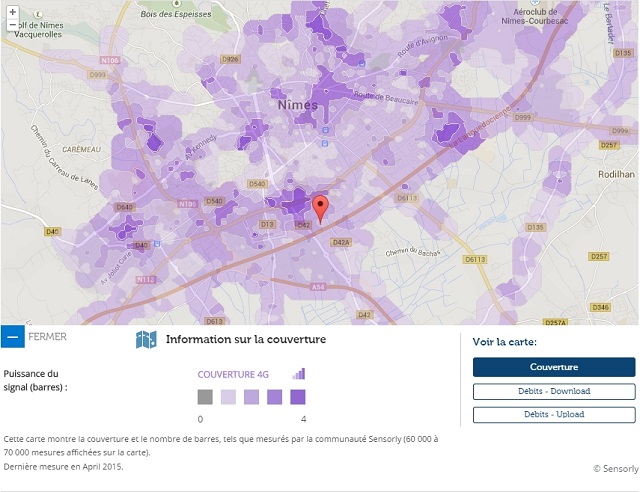The height and width of the screenshot is (492, 640).
Task: Click the middle purple legend swatch
Action: (x=251, y=397)
